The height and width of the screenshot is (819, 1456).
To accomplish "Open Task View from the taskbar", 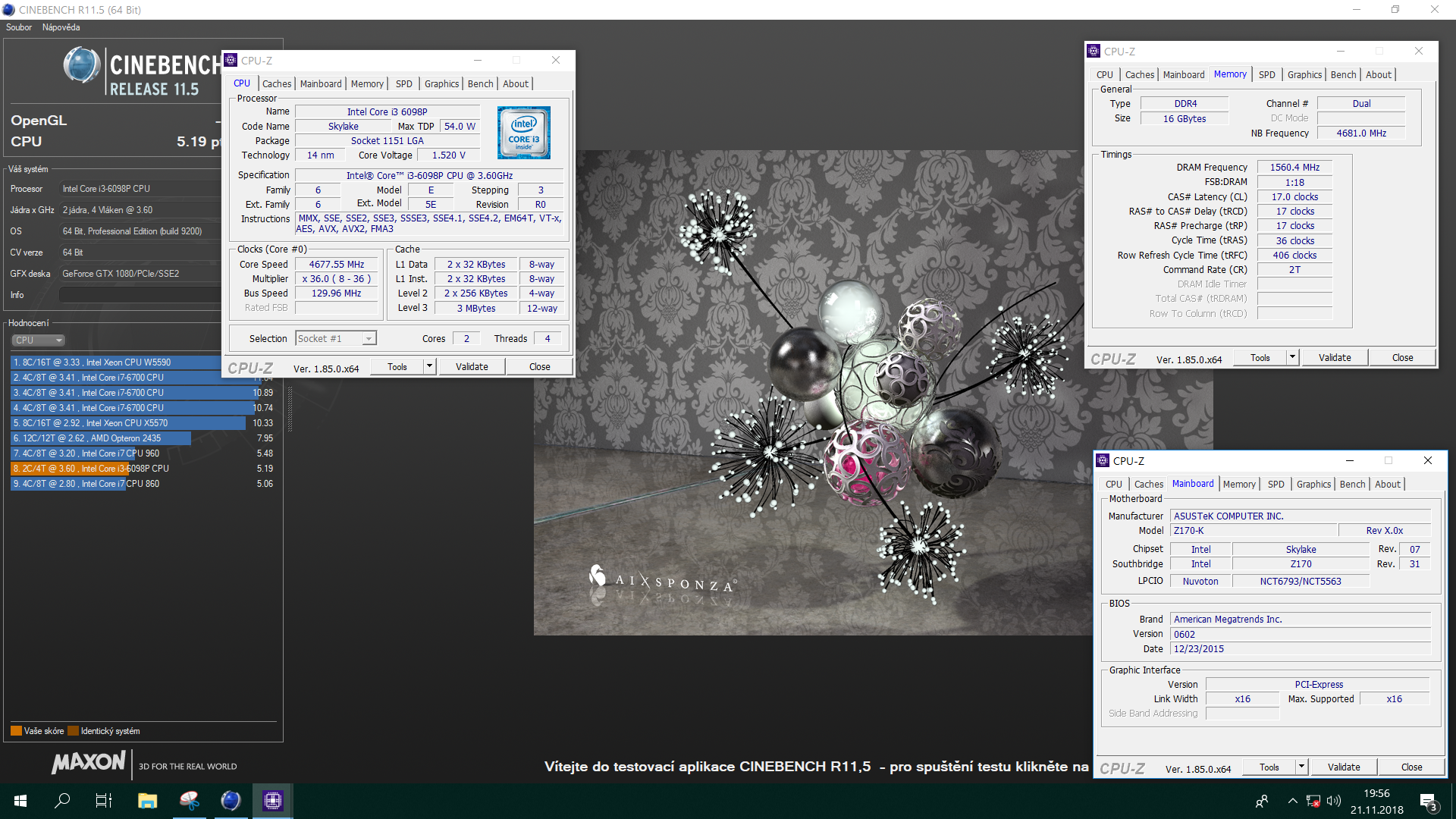I will (x=103, y=801).
